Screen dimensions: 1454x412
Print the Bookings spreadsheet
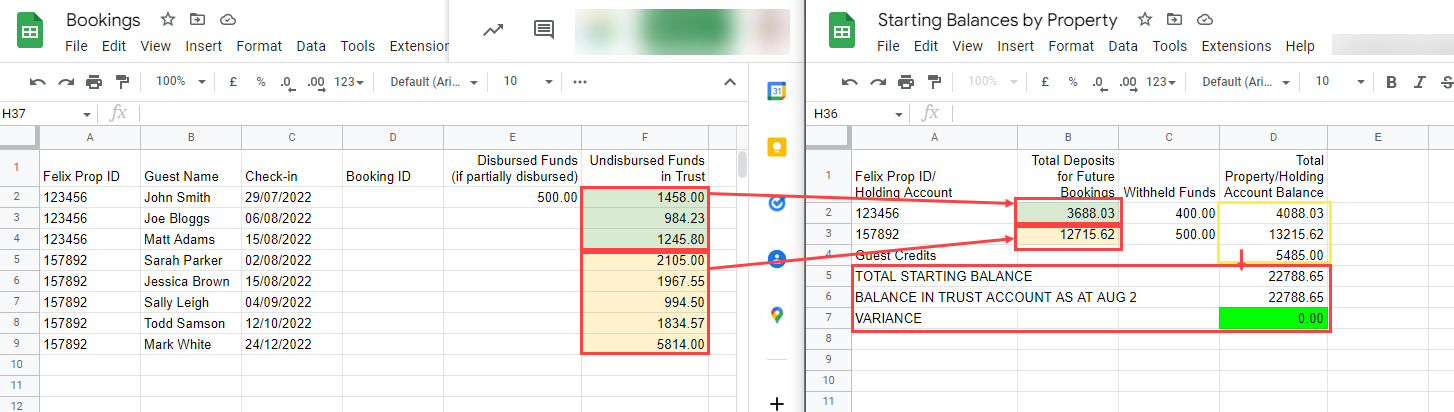point(94,82)
